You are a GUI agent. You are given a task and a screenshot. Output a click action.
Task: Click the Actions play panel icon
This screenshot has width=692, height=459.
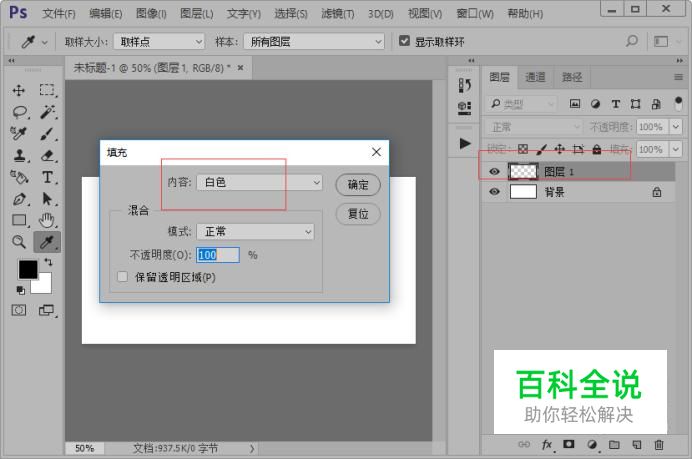point(464,143)
